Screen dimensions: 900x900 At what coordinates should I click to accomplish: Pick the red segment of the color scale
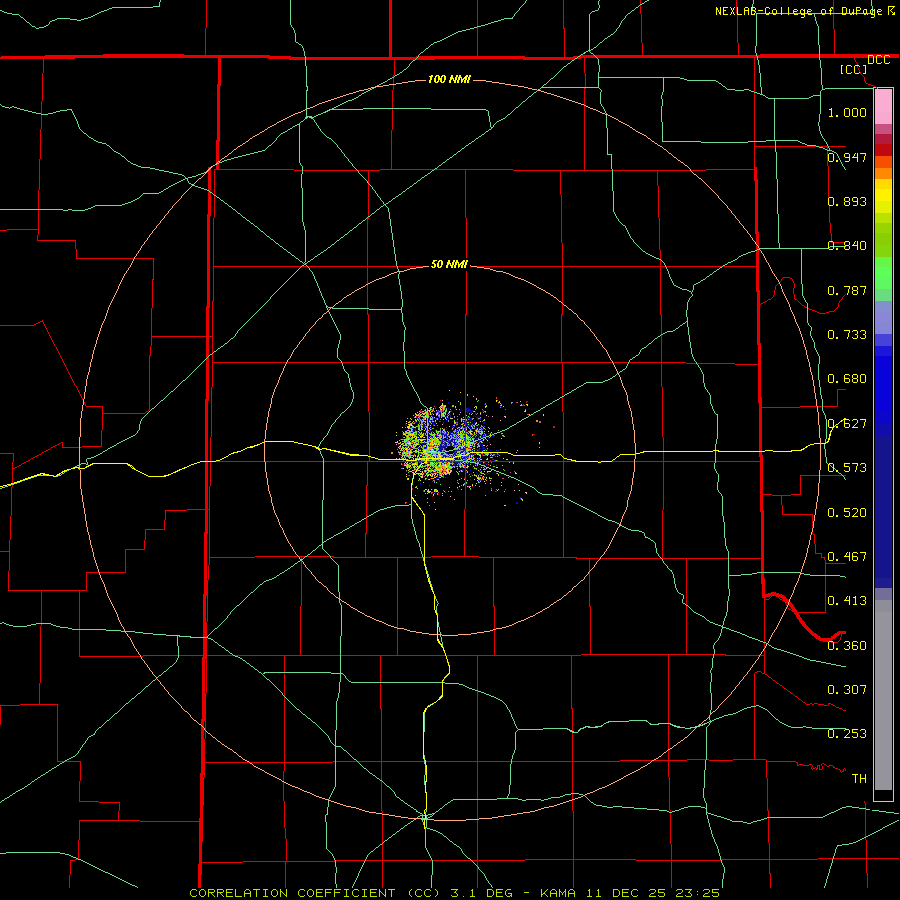tap(883, 149)
